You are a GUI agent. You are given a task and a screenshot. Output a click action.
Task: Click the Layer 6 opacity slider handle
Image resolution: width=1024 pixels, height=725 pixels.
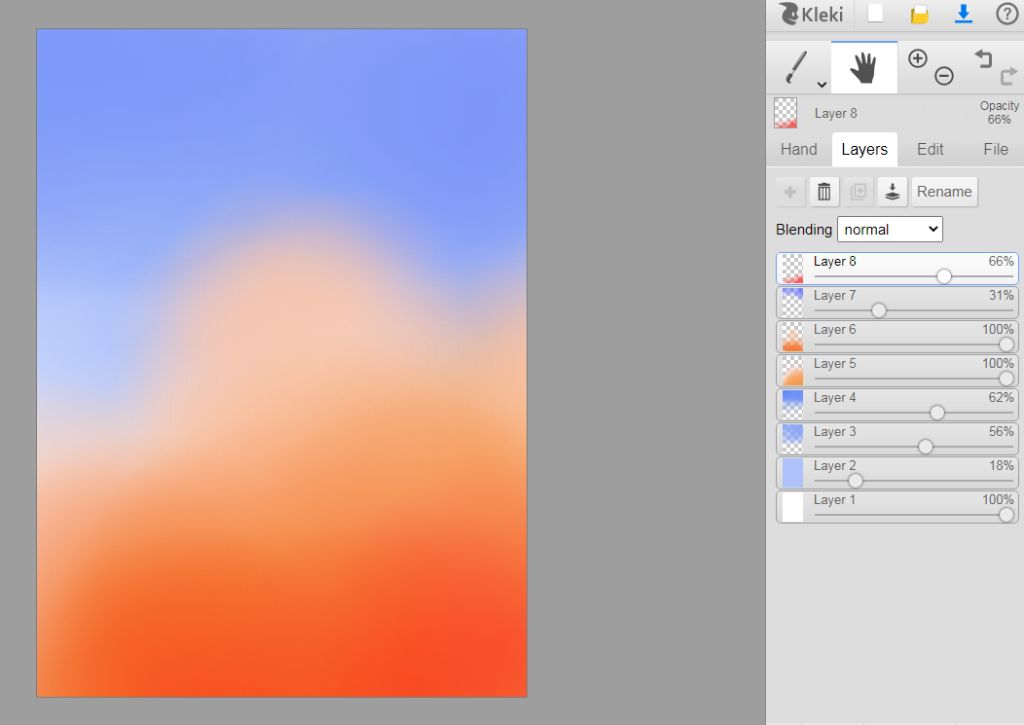pyautogui.click(x=1006, y=344)
